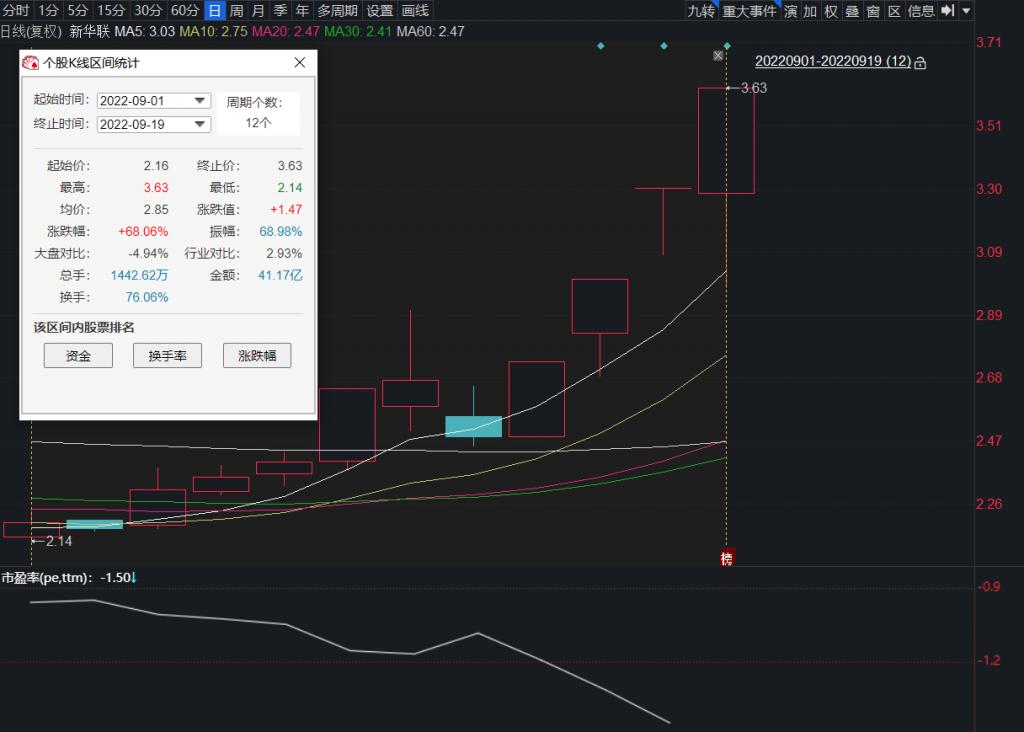Click the small X marker above last candle
This screenshot has width=1024, height=732.
pos(718,56)
